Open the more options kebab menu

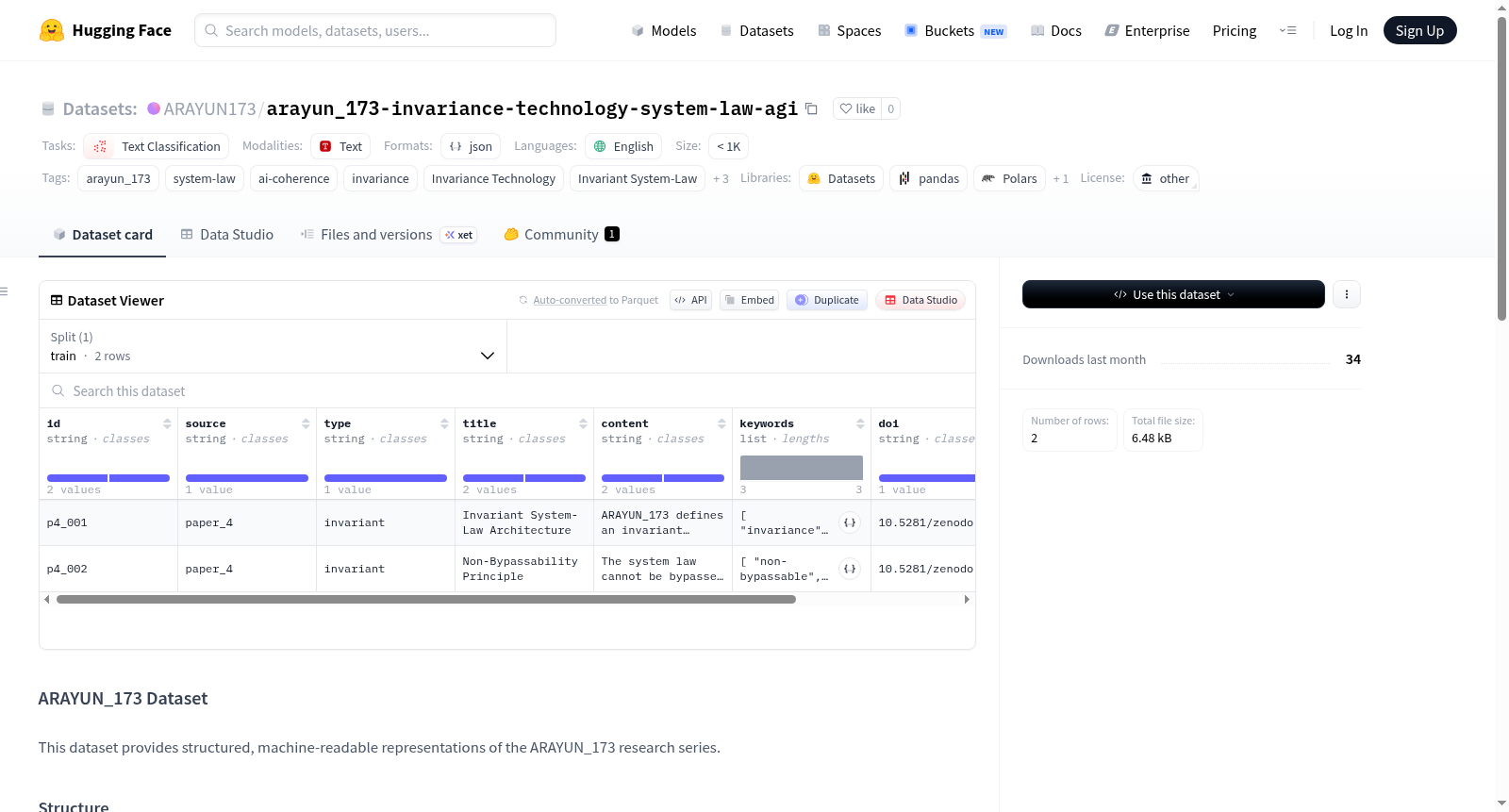1346,294
